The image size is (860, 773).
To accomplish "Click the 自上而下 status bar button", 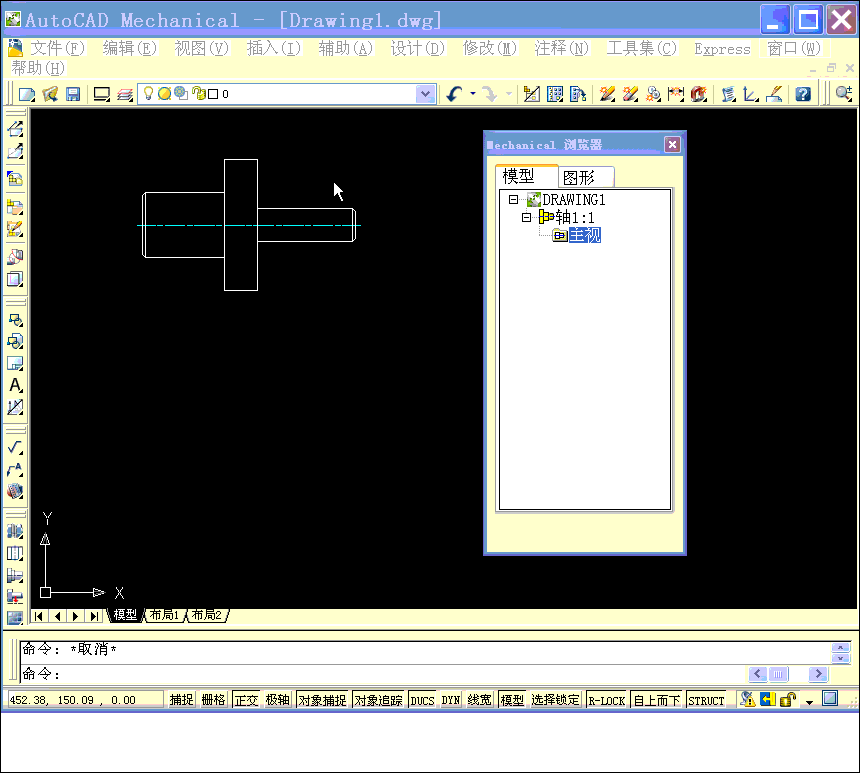I will pos(657,700).
